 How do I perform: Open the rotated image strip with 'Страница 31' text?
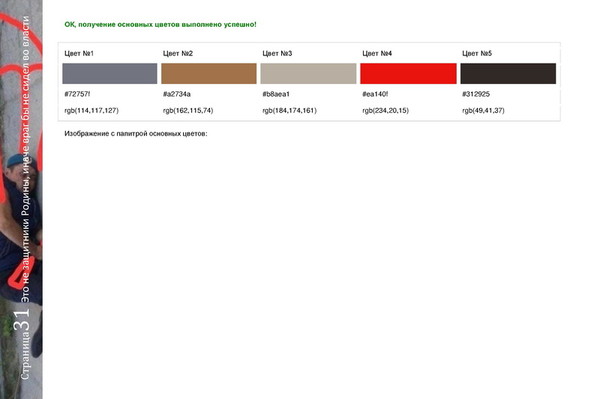[x=21, y=199]
